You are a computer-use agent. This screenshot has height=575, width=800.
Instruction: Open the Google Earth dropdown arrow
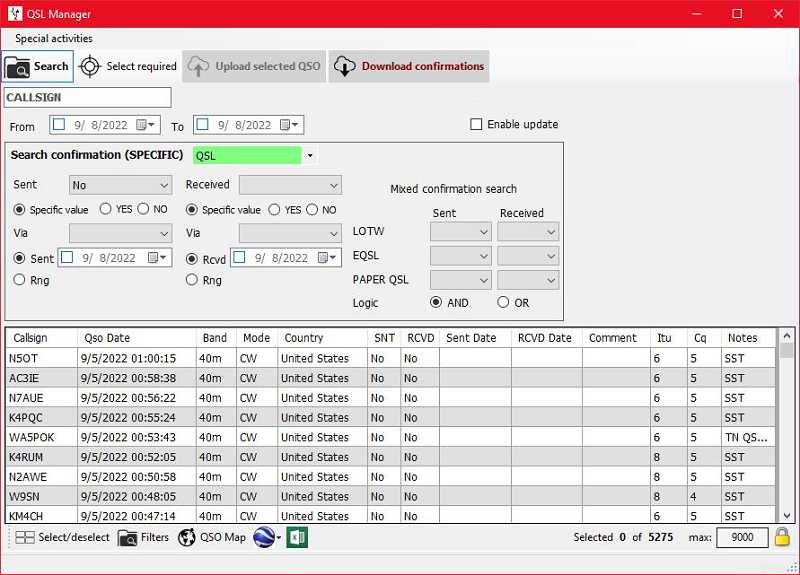click(x=279, y=538)
